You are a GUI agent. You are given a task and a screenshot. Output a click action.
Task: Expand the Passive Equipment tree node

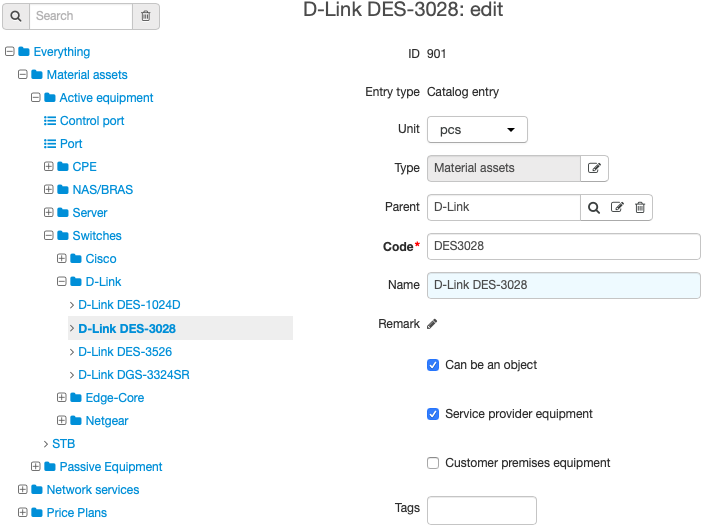click(x=35, y=467)
